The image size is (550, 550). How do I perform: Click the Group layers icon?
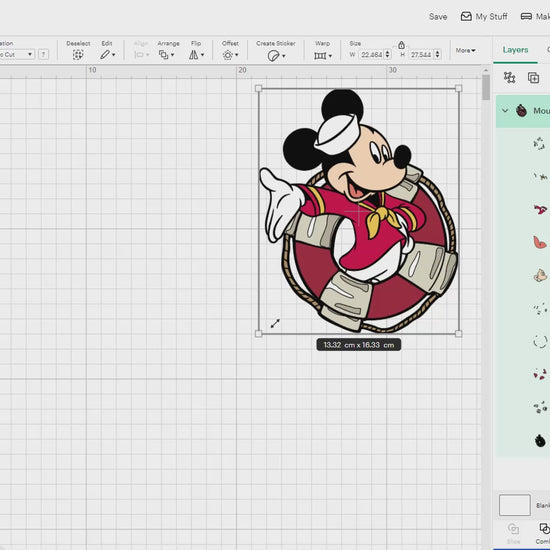509,77
